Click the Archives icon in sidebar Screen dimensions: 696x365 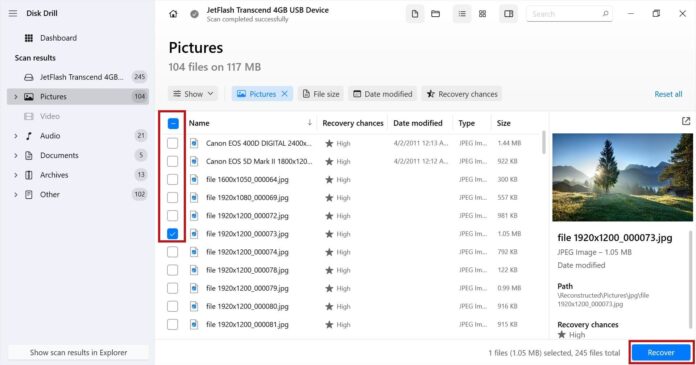tap(29, 175)
